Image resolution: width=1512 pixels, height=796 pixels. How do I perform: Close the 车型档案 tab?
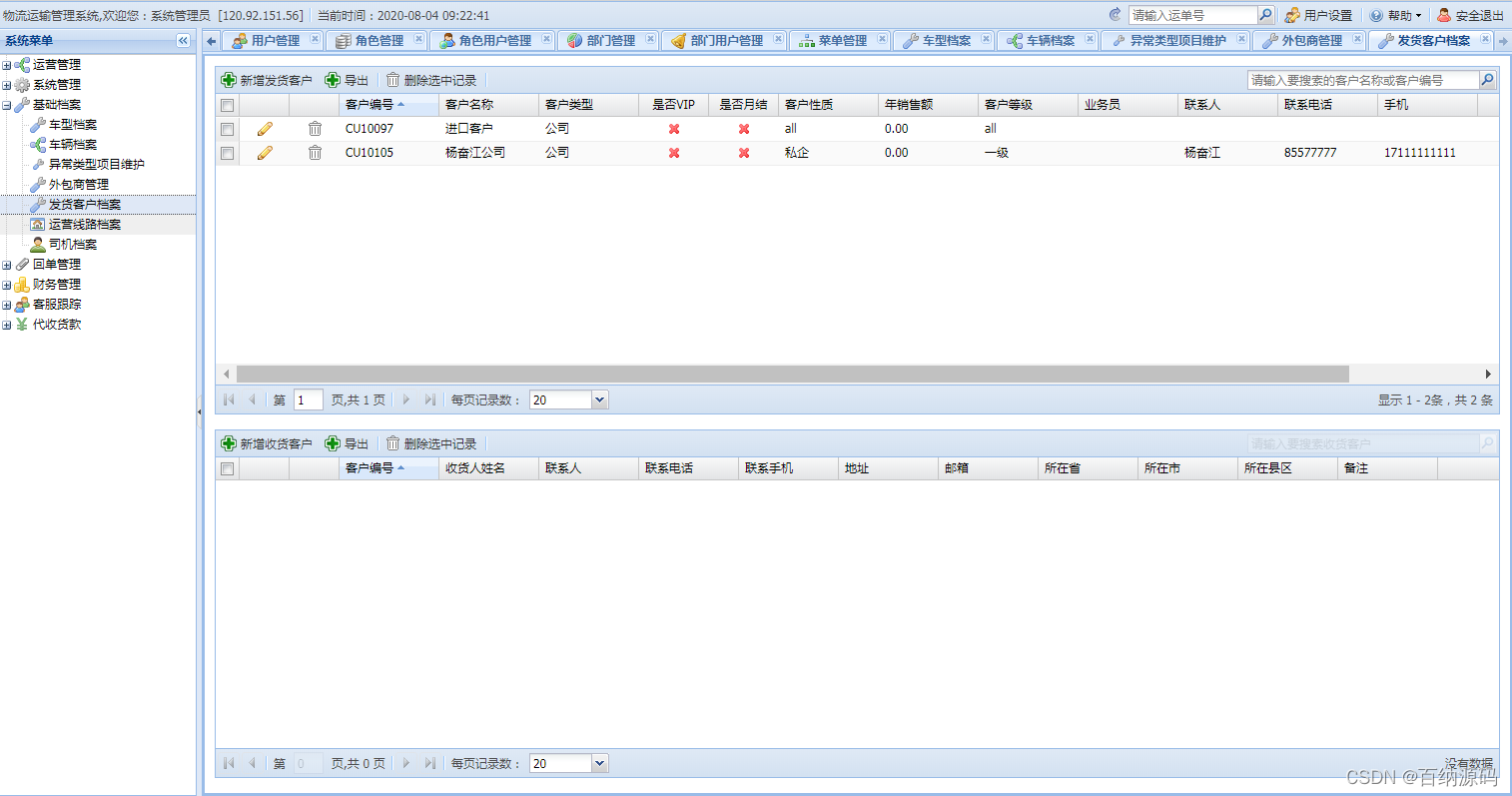click(986, 39)
